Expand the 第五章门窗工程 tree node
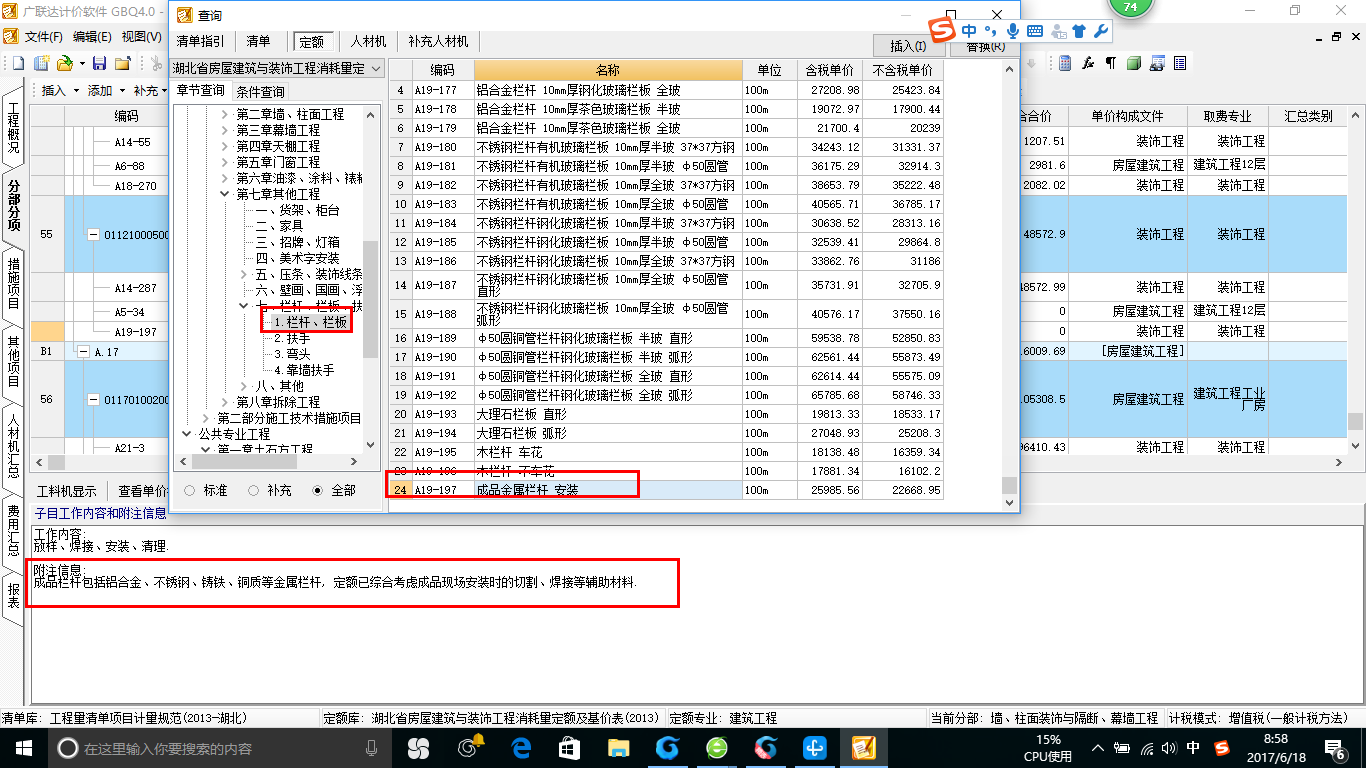1366x768 pixels. point(224,162)
